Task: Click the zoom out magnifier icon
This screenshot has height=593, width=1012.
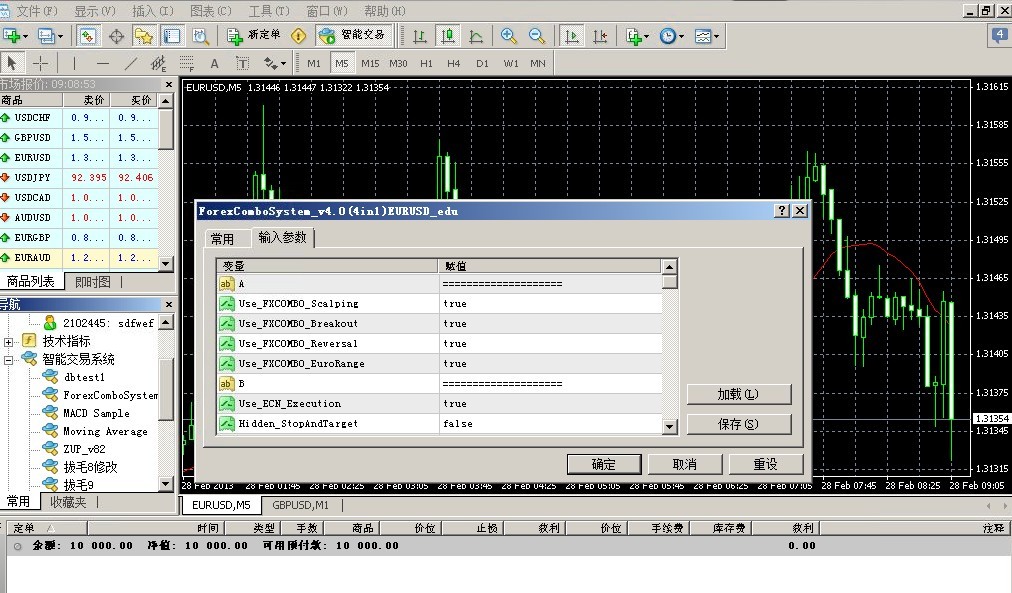Action: click(x=537, y=36)
